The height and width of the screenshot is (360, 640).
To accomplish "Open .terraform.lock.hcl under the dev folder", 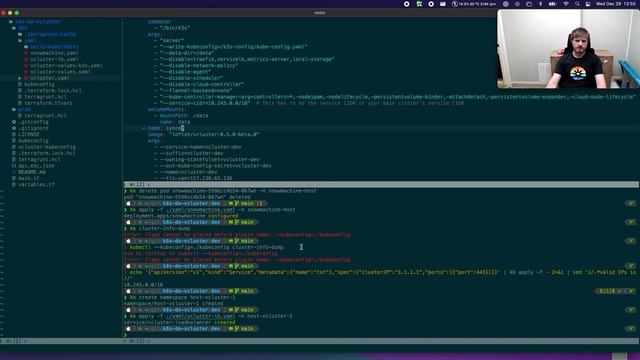I will [x=53, y=91].
